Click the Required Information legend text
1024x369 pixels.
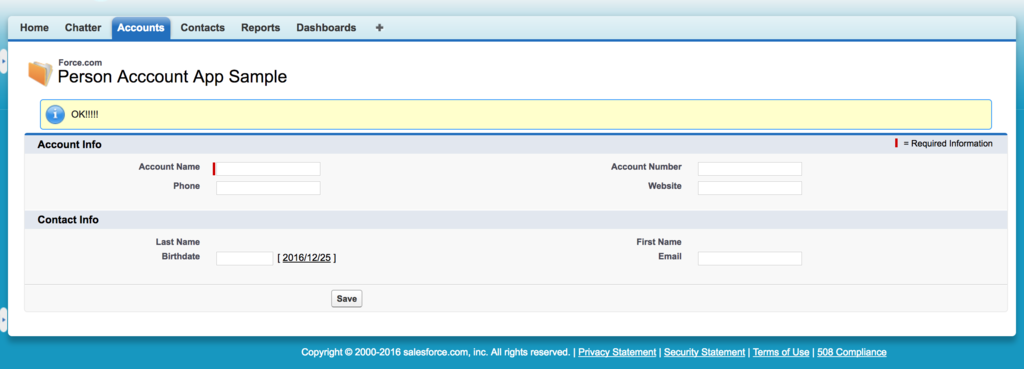pyautogui.click(x=948, y=144)
